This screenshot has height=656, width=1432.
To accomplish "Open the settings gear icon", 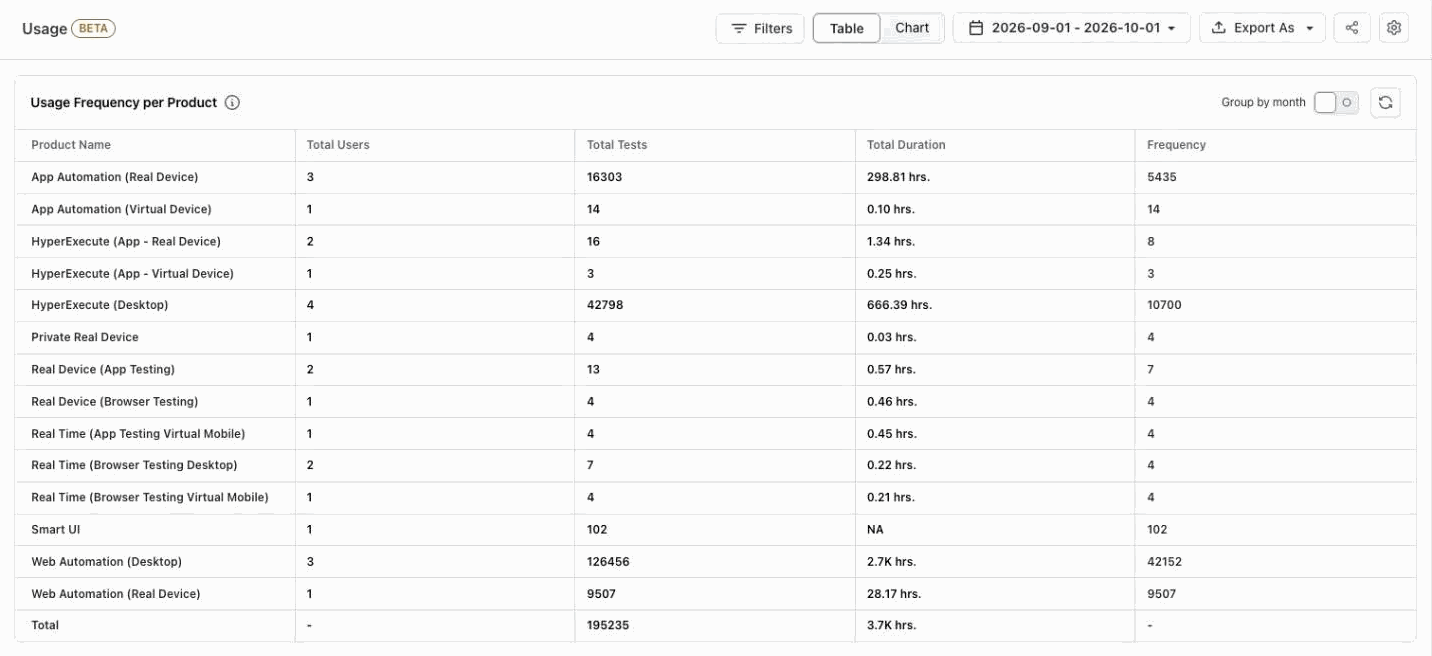I will click(x=1394, y=28).
